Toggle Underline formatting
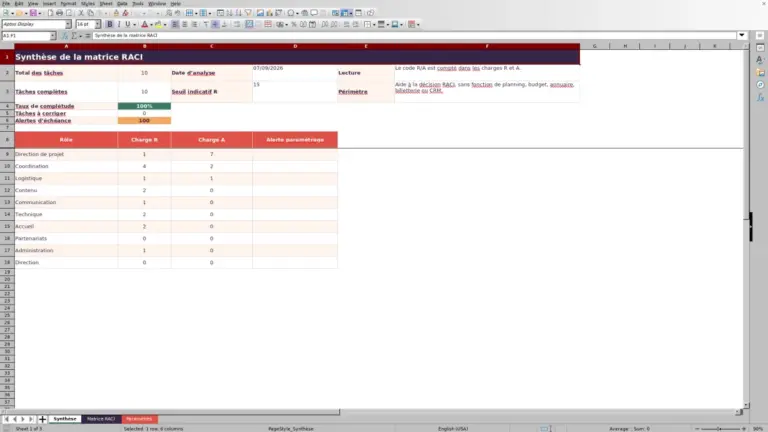Screen dimensions: 768x432 point(128,24)
